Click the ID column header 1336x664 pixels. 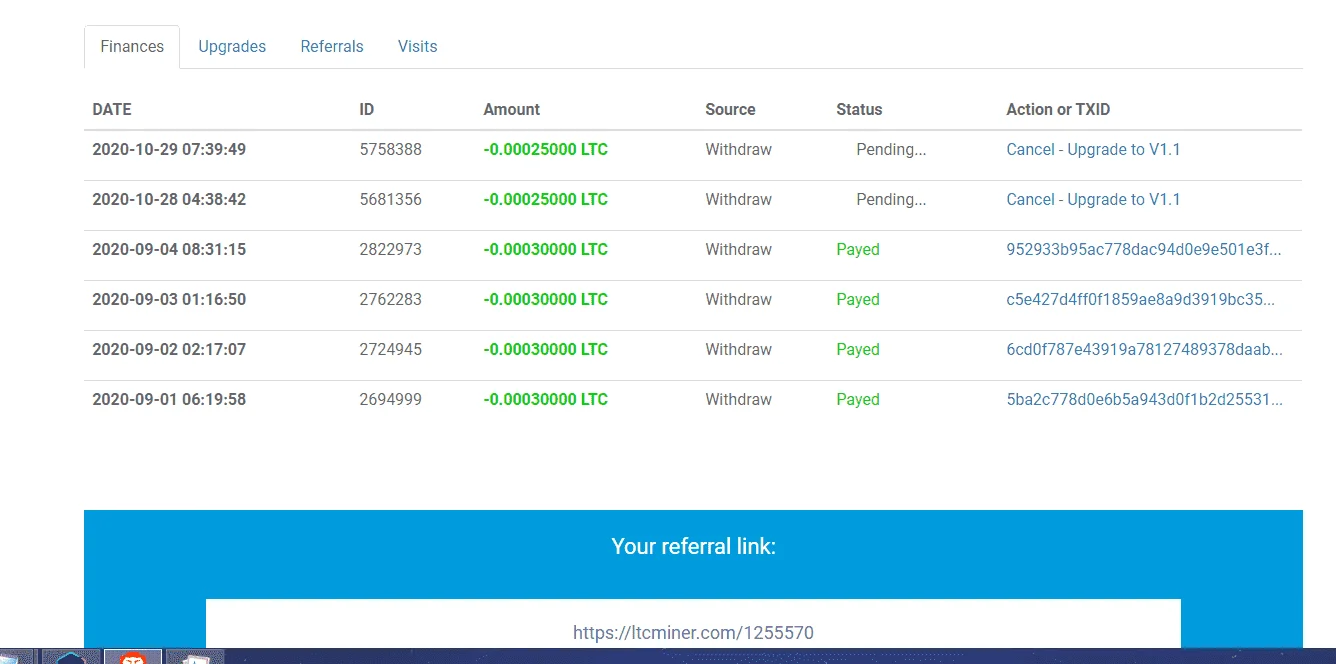(x=366, y=110)
